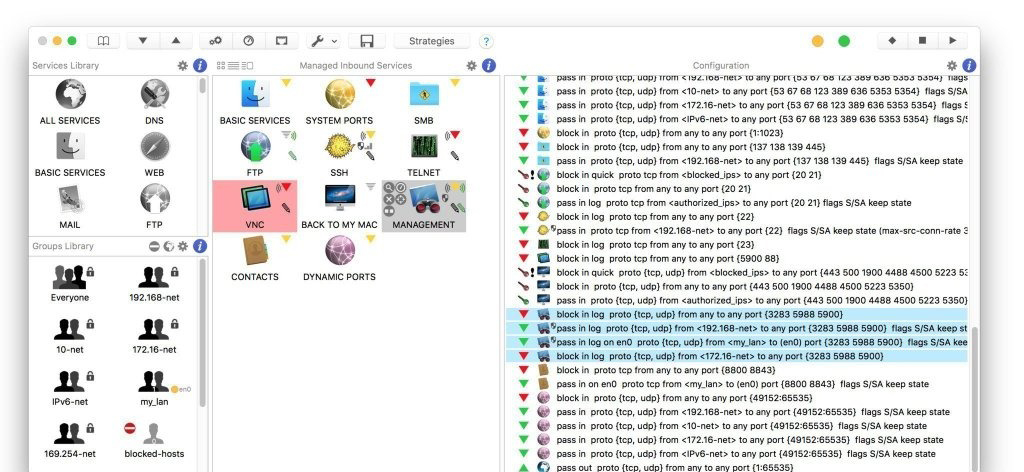Open the wrench tools dropdown
Image resolution: width=1024 pixels, height=472 pixels.
(x=322, y=41)
